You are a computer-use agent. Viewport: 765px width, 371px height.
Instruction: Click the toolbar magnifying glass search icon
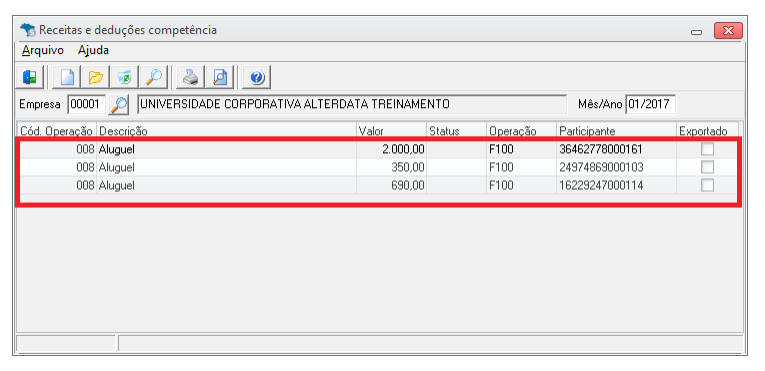pos(154,77)
